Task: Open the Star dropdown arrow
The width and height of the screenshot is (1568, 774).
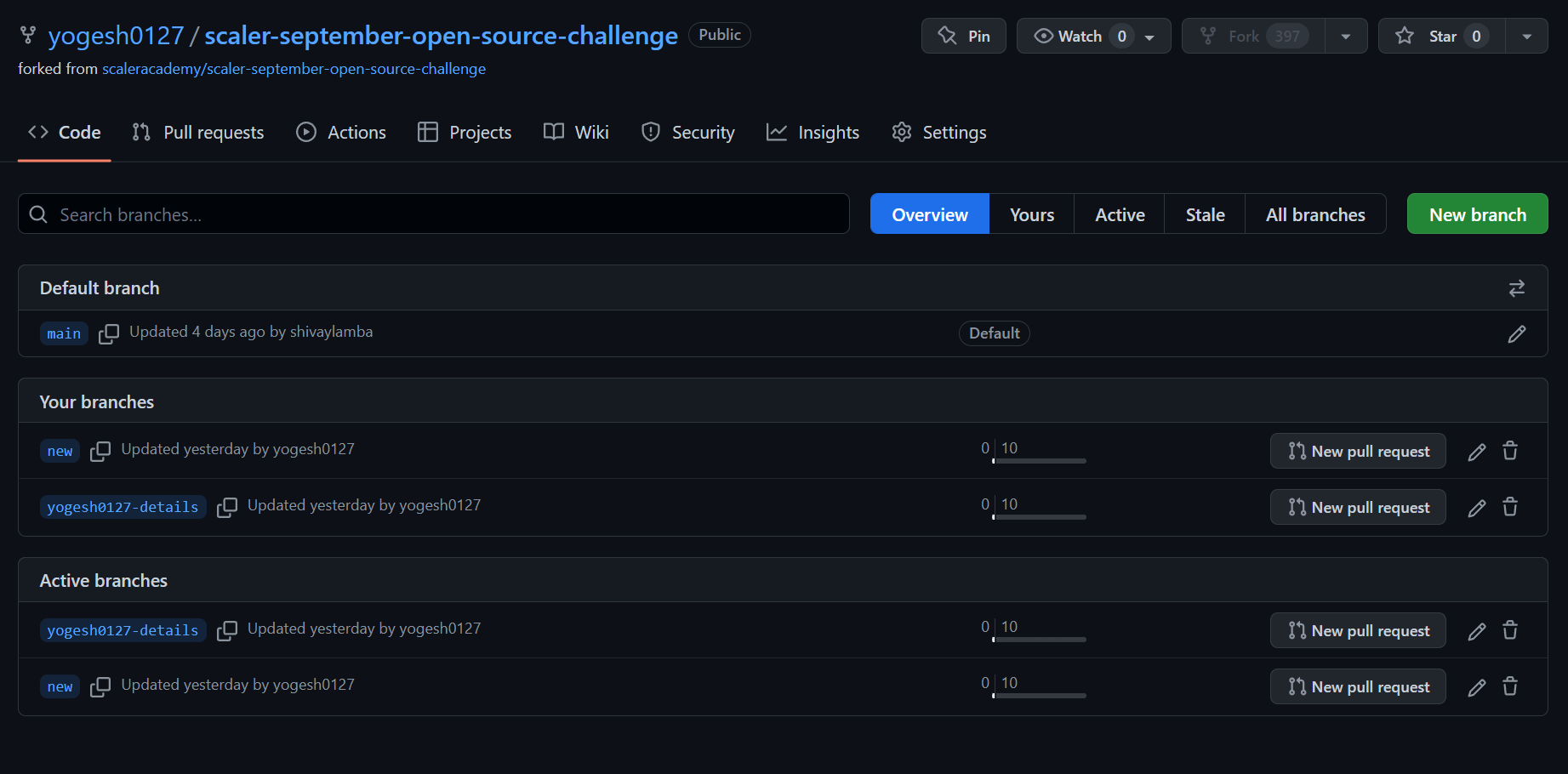Action: (1527, 36)
